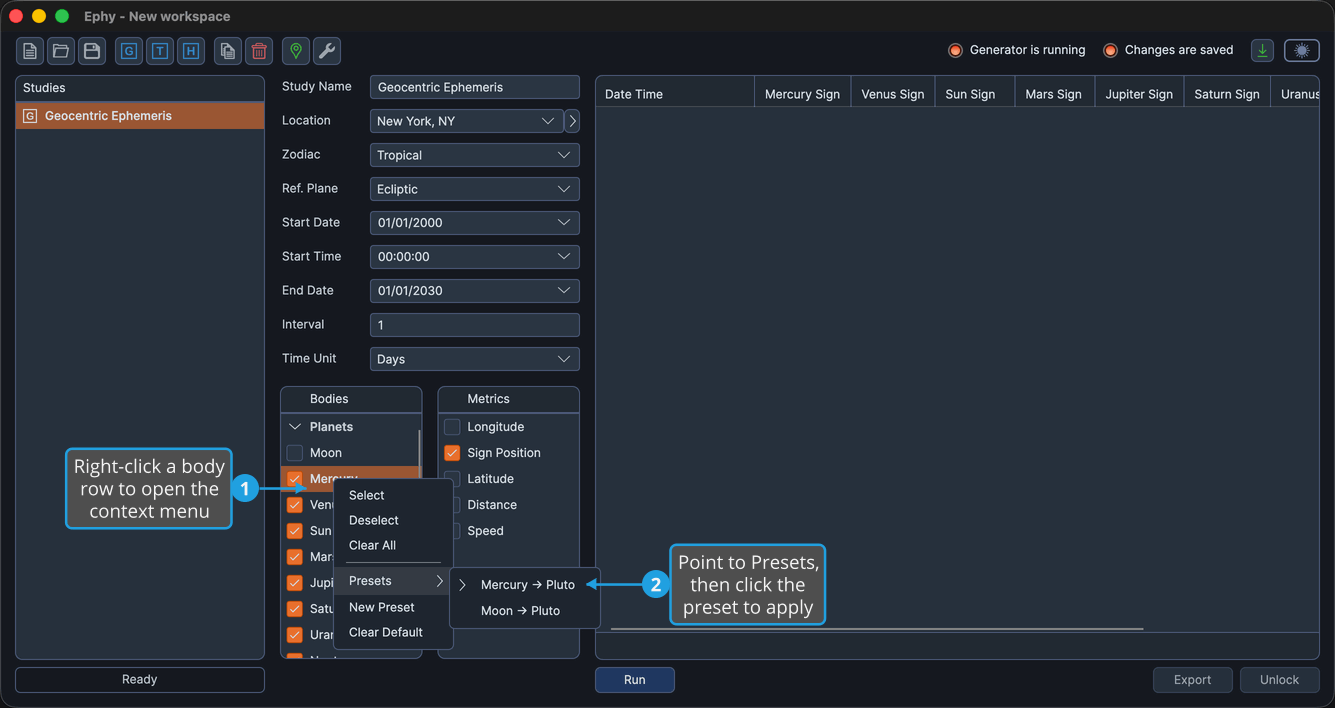
Task: Select the Geocentric Ephemeris study row
Action: tap(140, 116)
